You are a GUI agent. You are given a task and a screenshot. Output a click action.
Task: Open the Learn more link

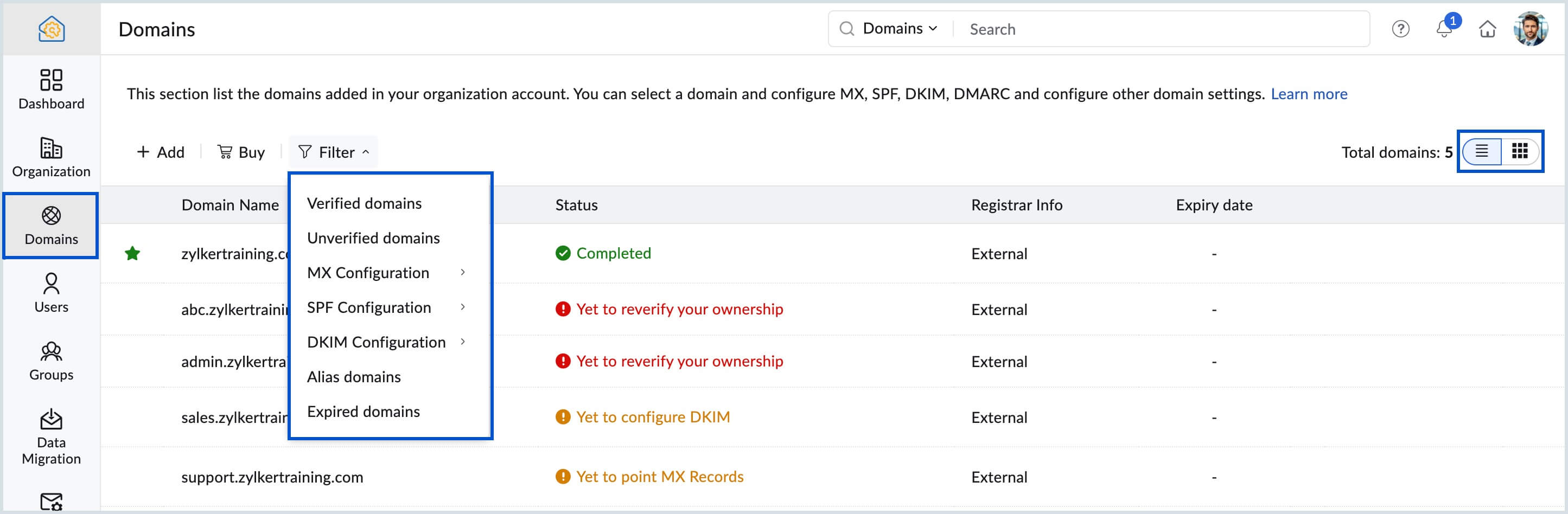tap(1309, 94)
